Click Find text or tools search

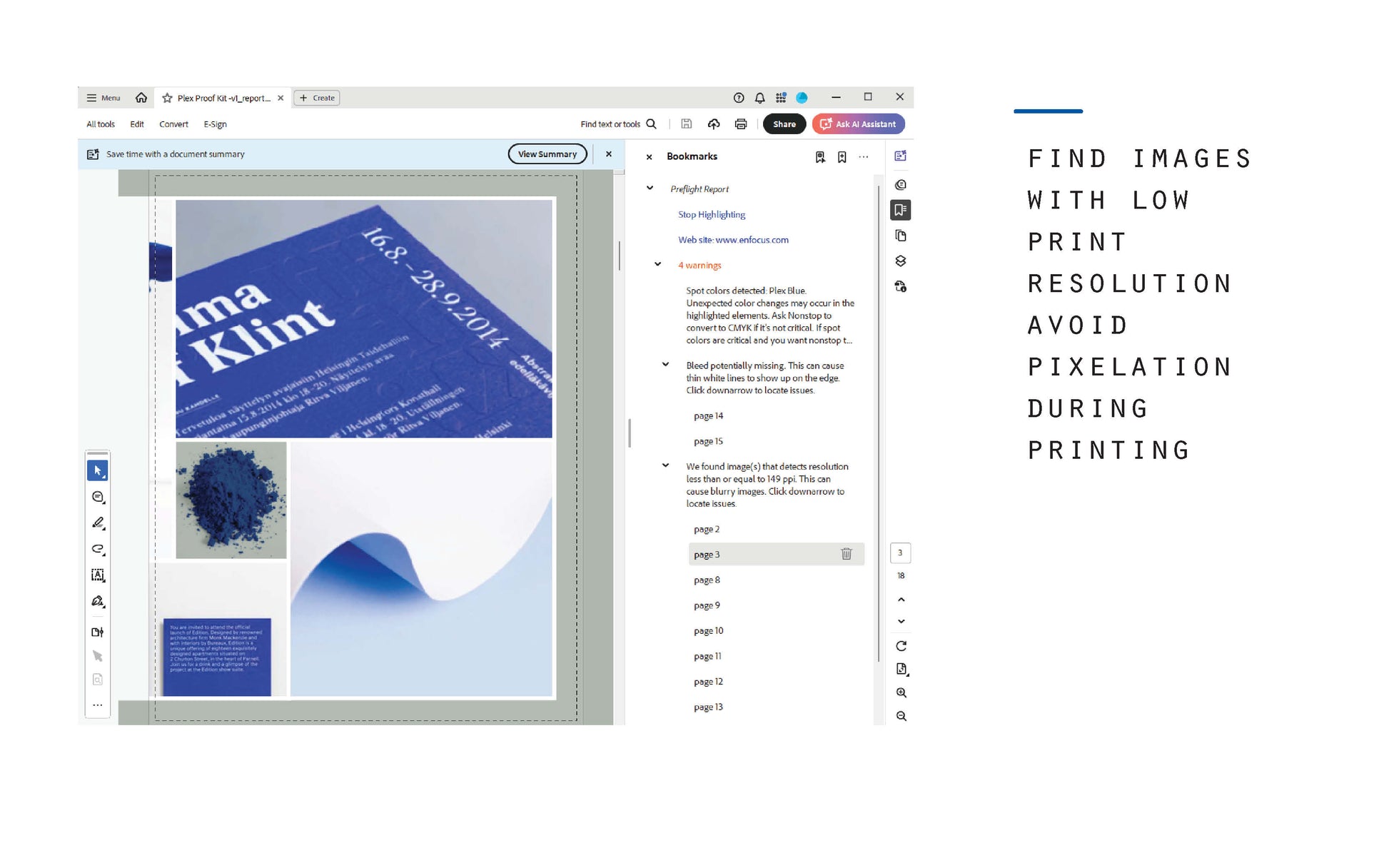coord(618,124)
